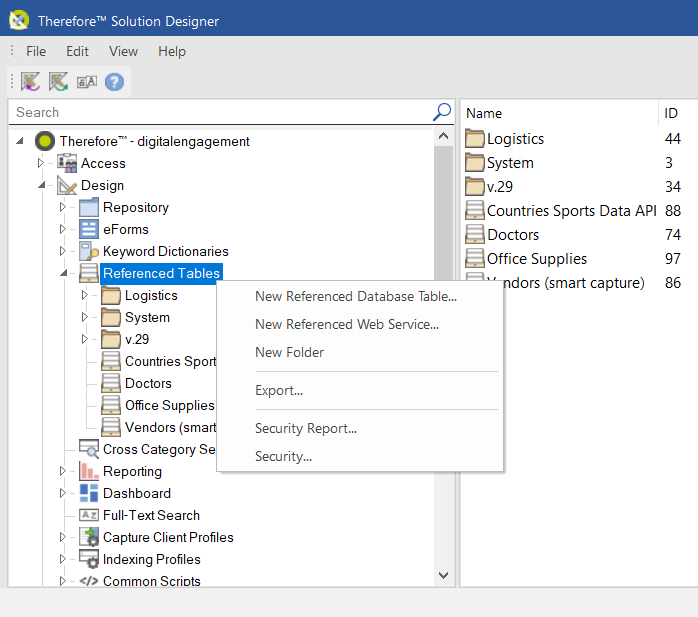Expand the Keyword Dictionaries node

pos(63,251)
